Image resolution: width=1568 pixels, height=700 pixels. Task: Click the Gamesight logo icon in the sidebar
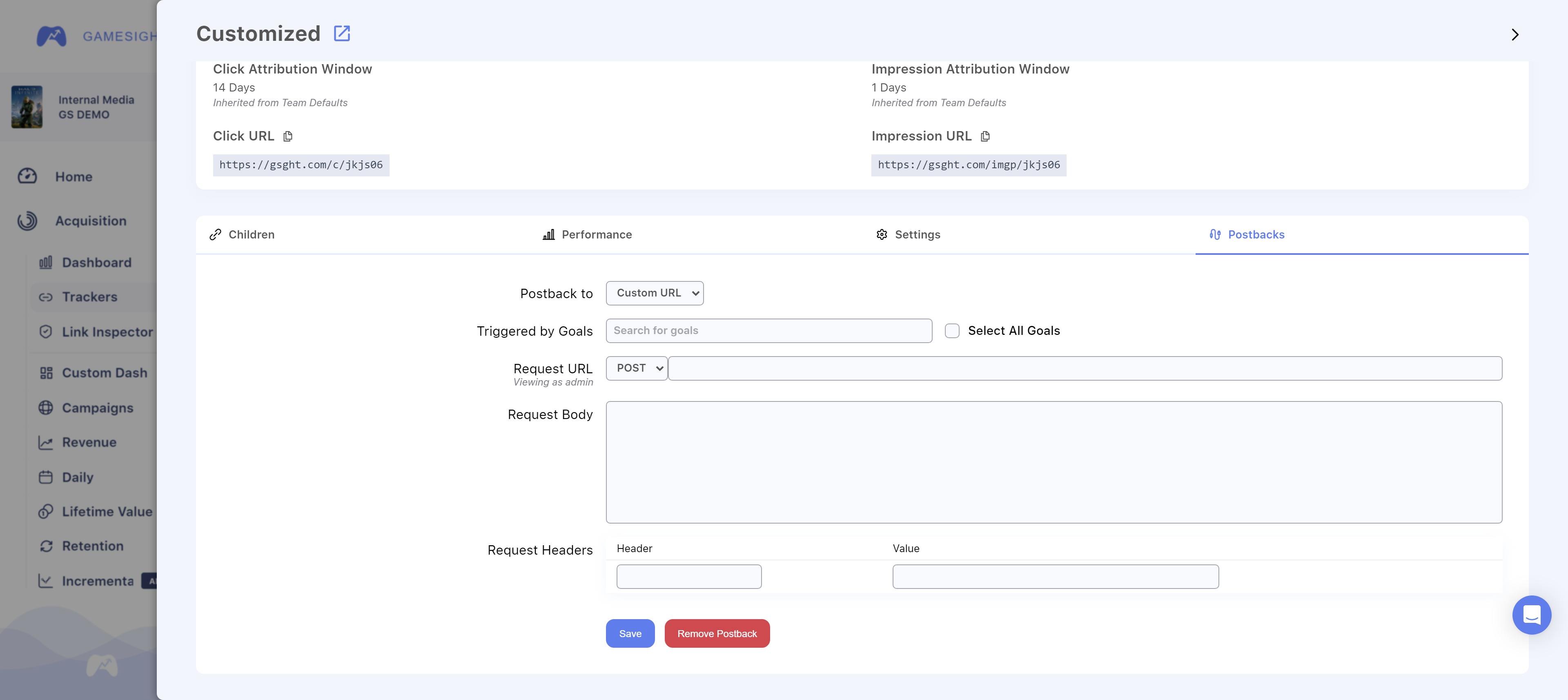[51, 36]
